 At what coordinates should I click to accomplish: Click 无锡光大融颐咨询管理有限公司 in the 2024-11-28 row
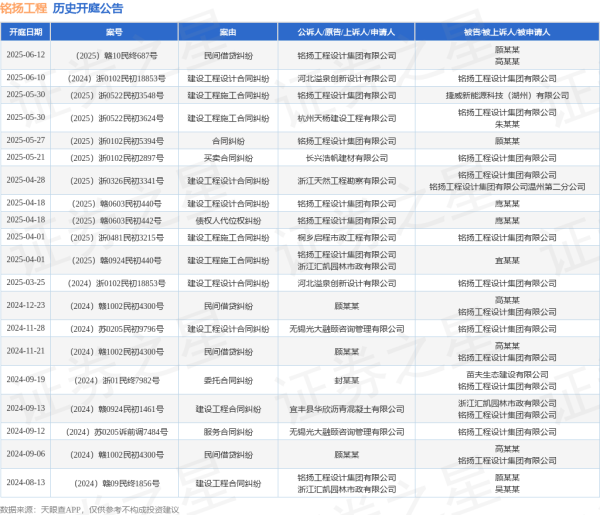[x=347, y=329]
